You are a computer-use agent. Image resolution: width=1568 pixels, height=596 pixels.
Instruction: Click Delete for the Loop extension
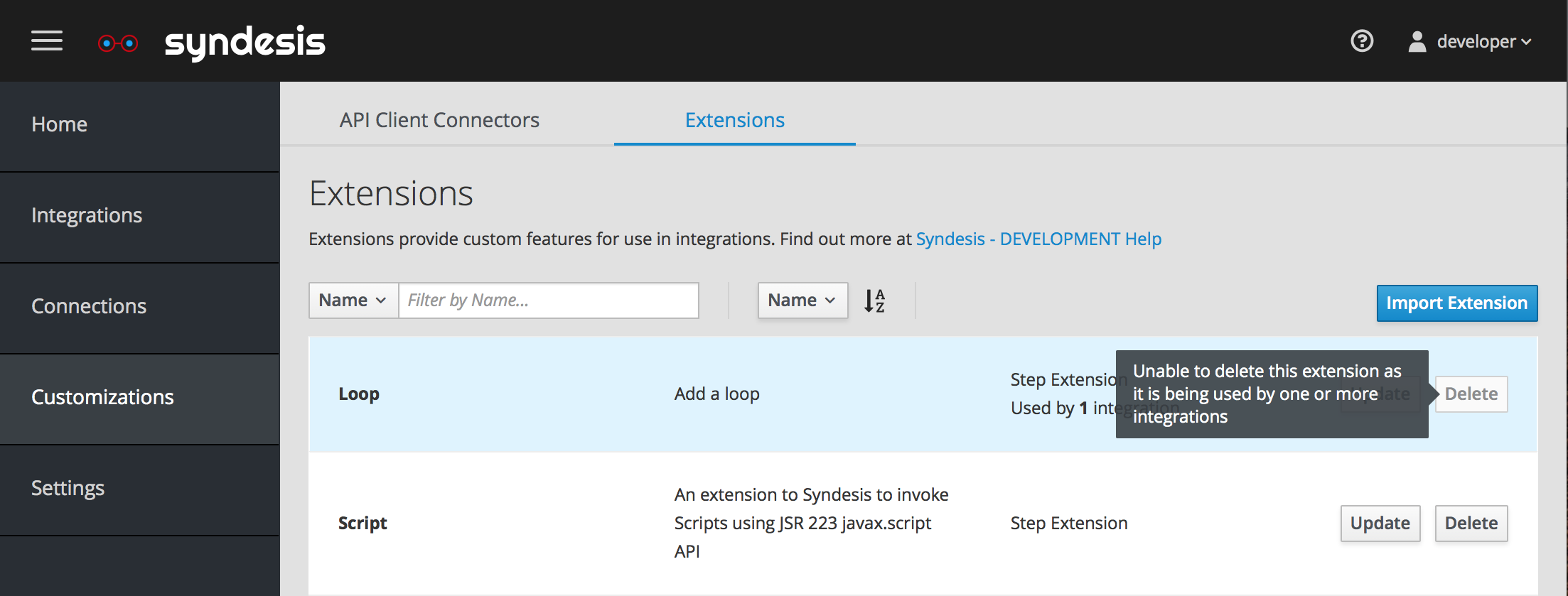[1471, 394]
